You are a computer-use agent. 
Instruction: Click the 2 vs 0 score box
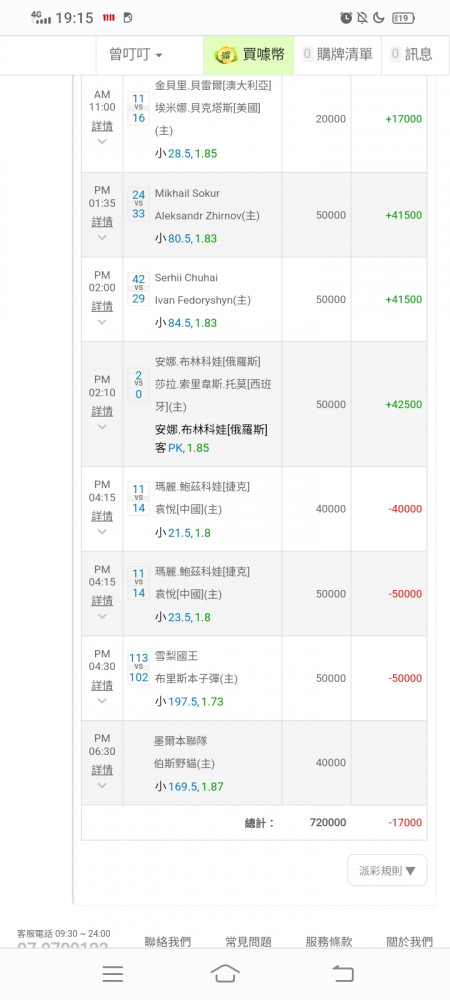point(138,385)
